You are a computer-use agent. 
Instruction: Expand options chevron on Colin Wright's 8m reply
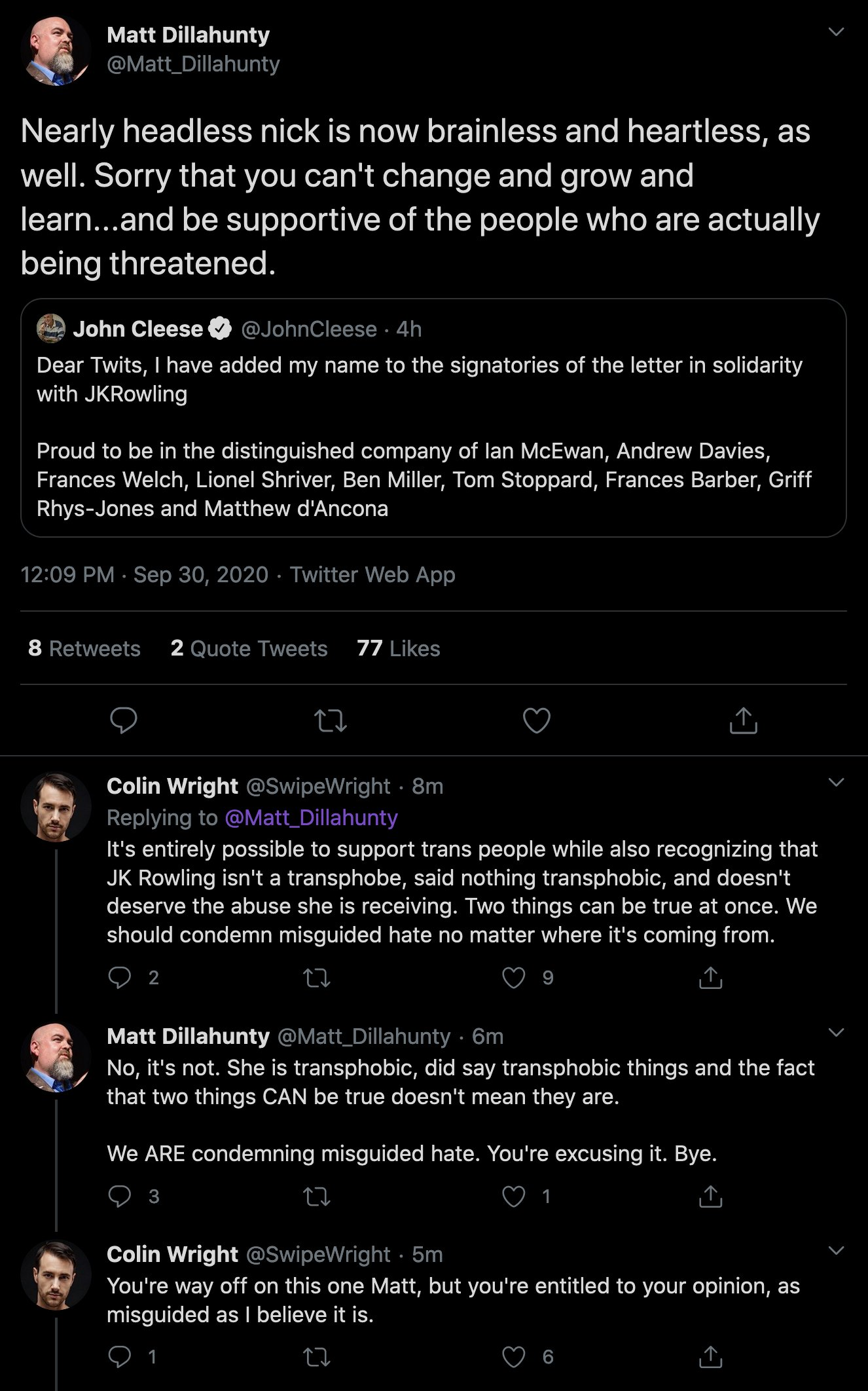pyautogui.click(x=836, y=782)
